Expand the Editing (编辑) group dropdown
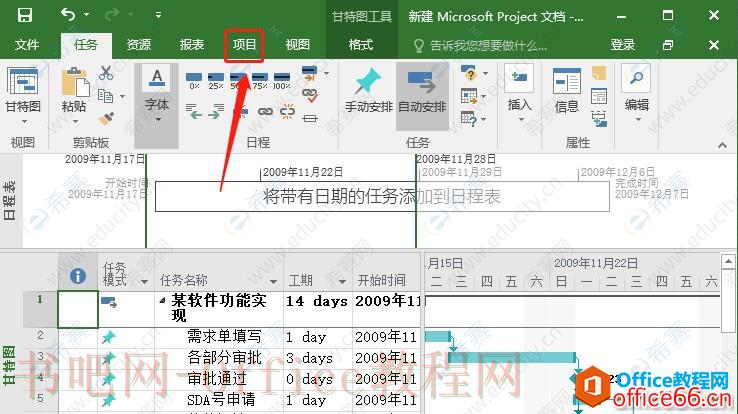738x414 pixels. click(x=638, y=119)
